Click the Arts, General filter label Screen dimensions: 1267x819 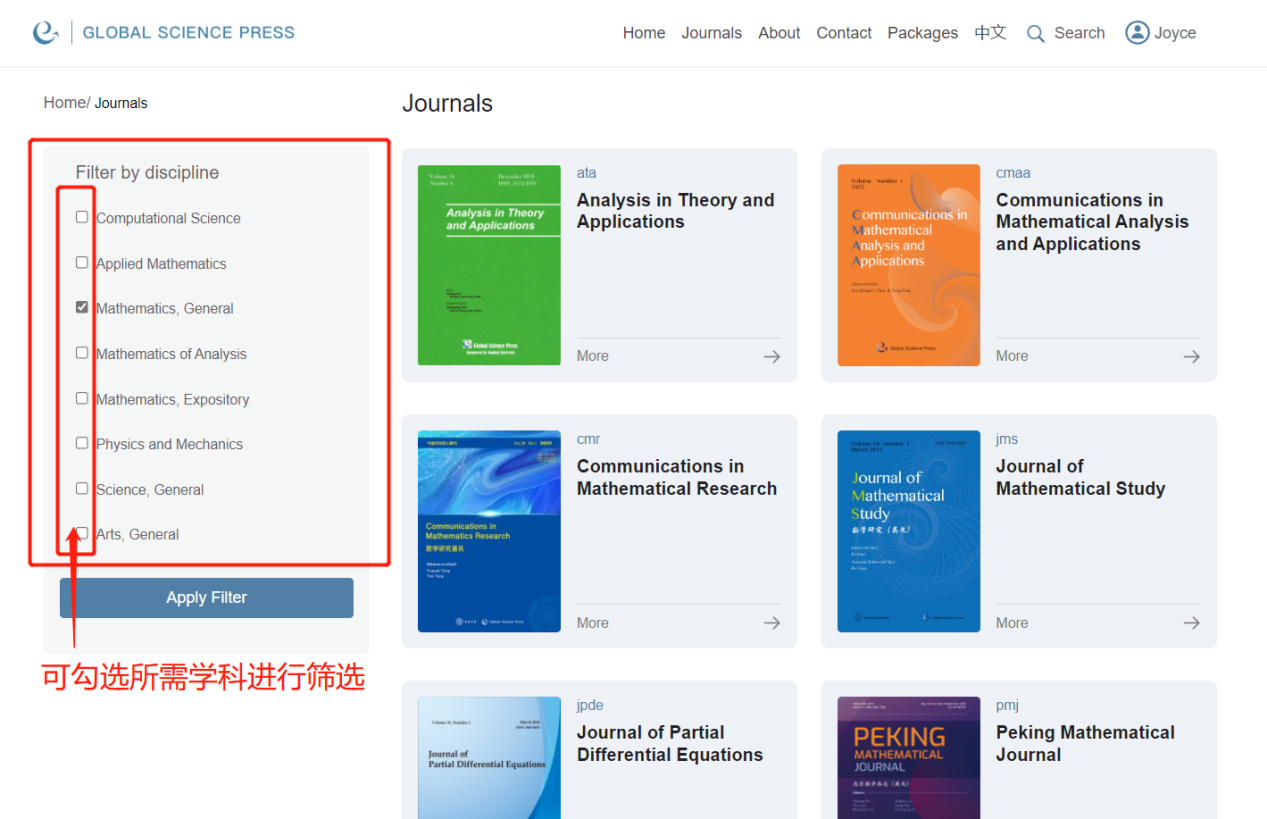[x=138, y=535]
